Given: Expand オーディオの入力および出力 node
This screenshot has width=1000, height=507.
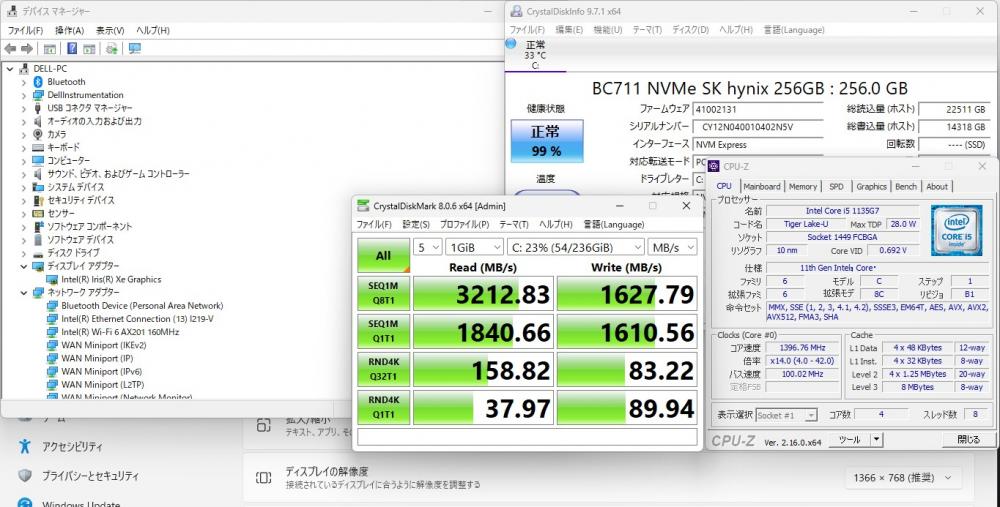Looking at the screenshot, I should (24, 121).
